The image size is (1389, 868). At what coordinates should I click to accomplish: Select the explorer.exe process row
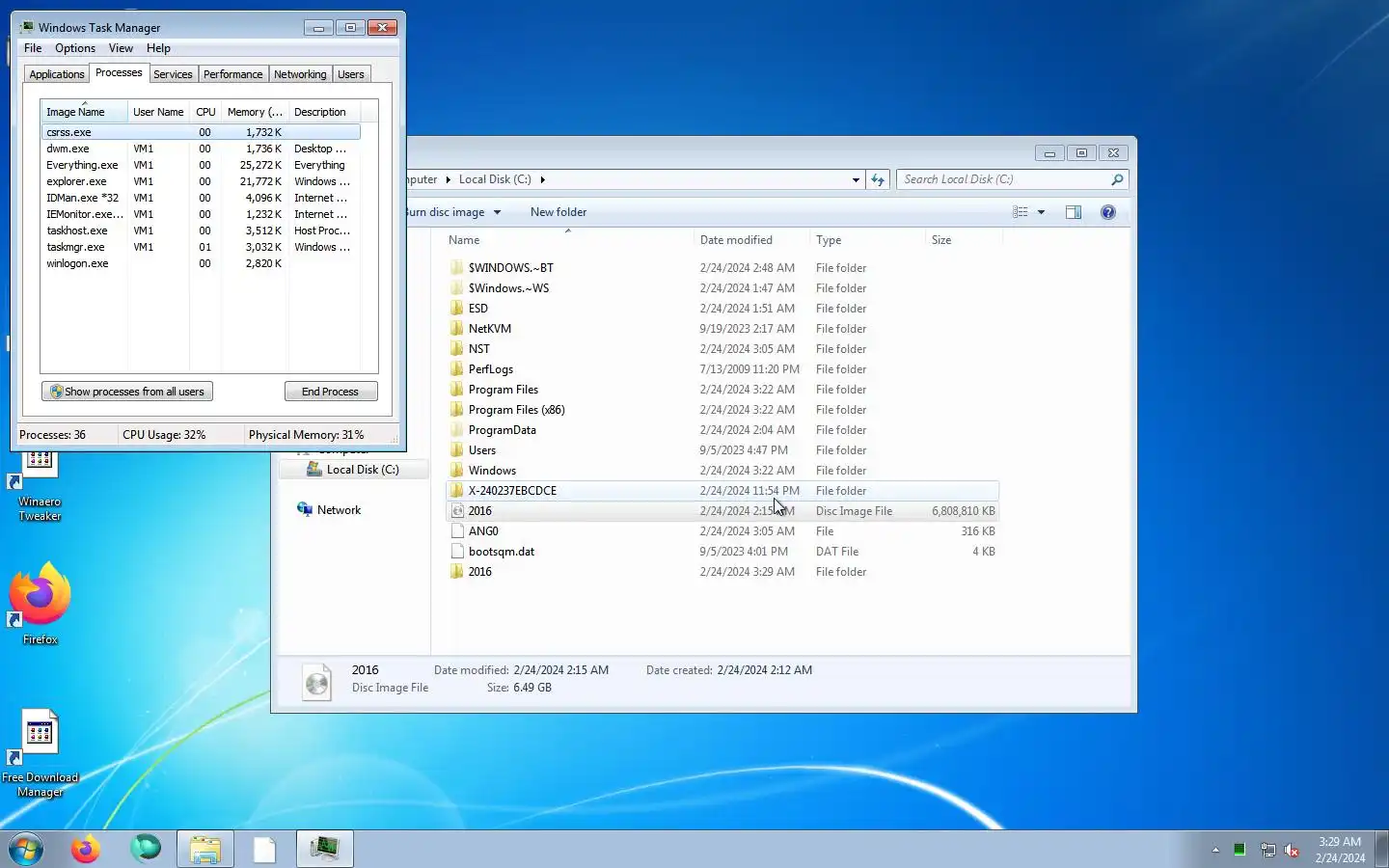click(x=201, y=181)
